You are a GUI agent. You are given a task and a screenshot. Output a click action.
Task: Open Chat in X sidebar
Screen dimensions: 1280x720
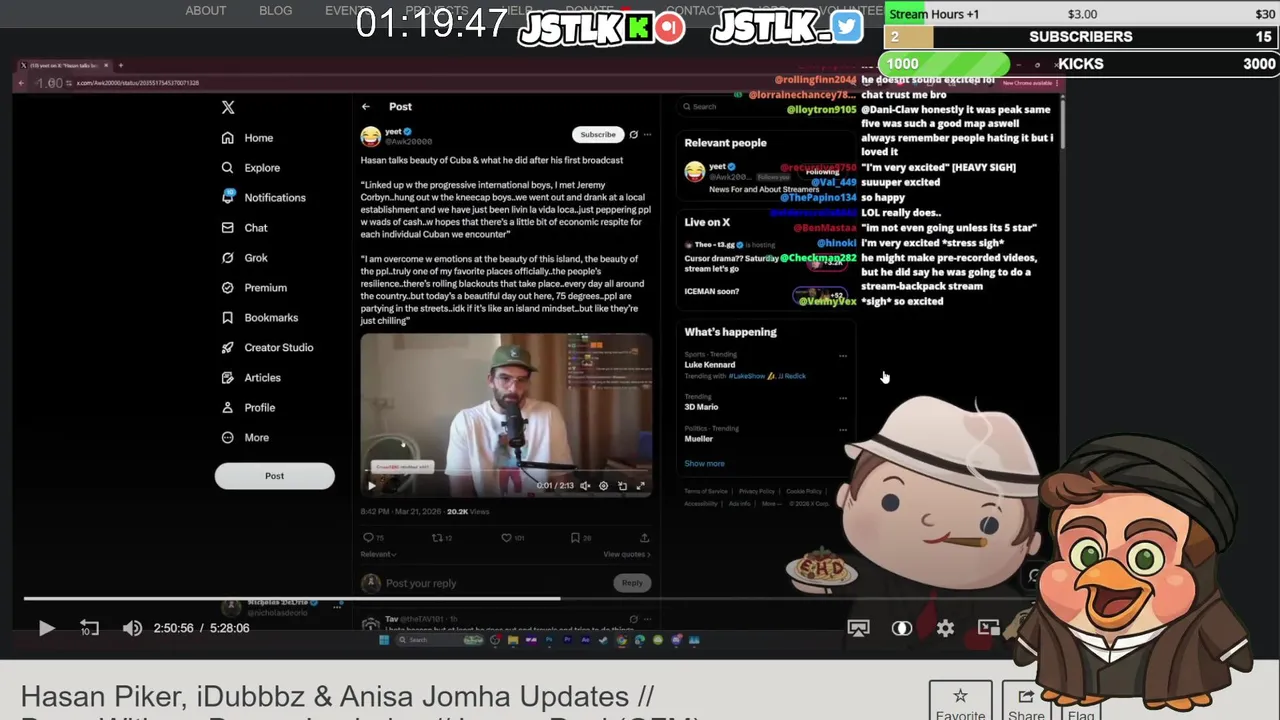pyautogui.click(x=245, y=228)
